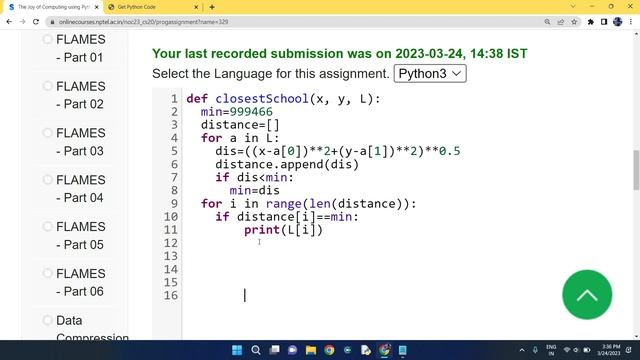Click on 'def closestSchool(x, y, L):' code line

tap(283, 99)
